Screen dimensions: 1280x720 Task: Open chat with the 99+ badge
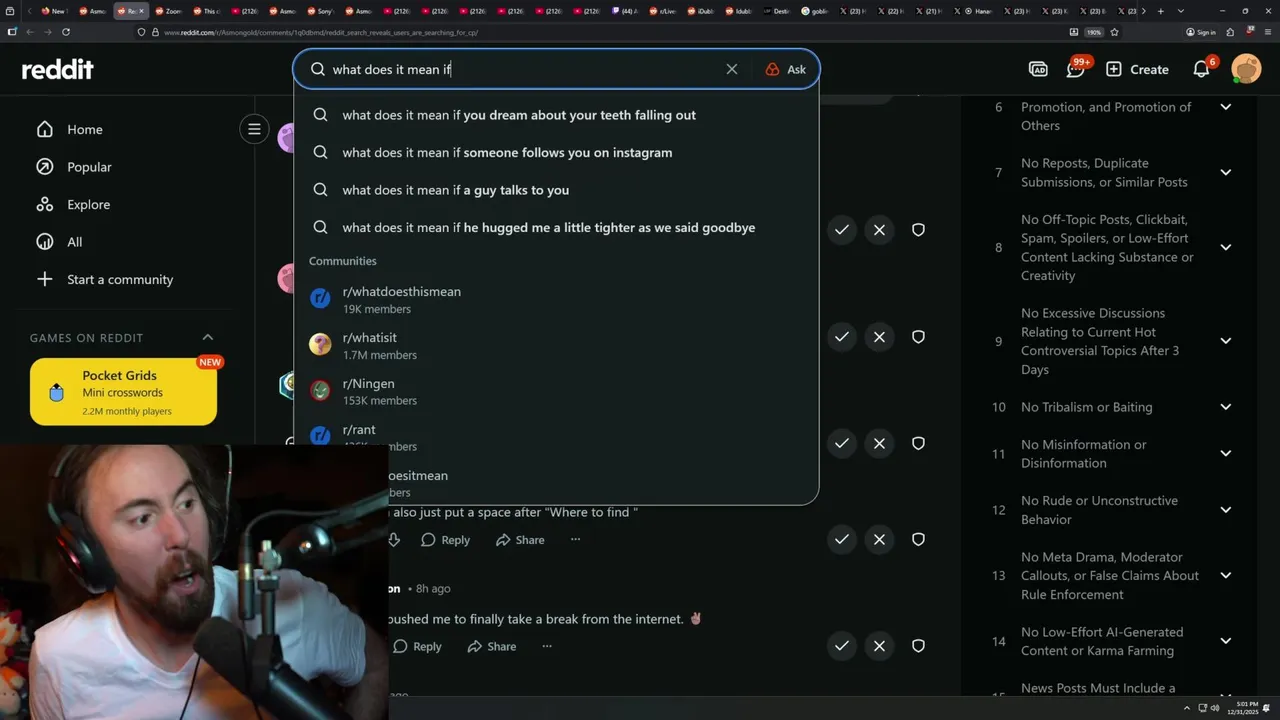[1076, 69]
